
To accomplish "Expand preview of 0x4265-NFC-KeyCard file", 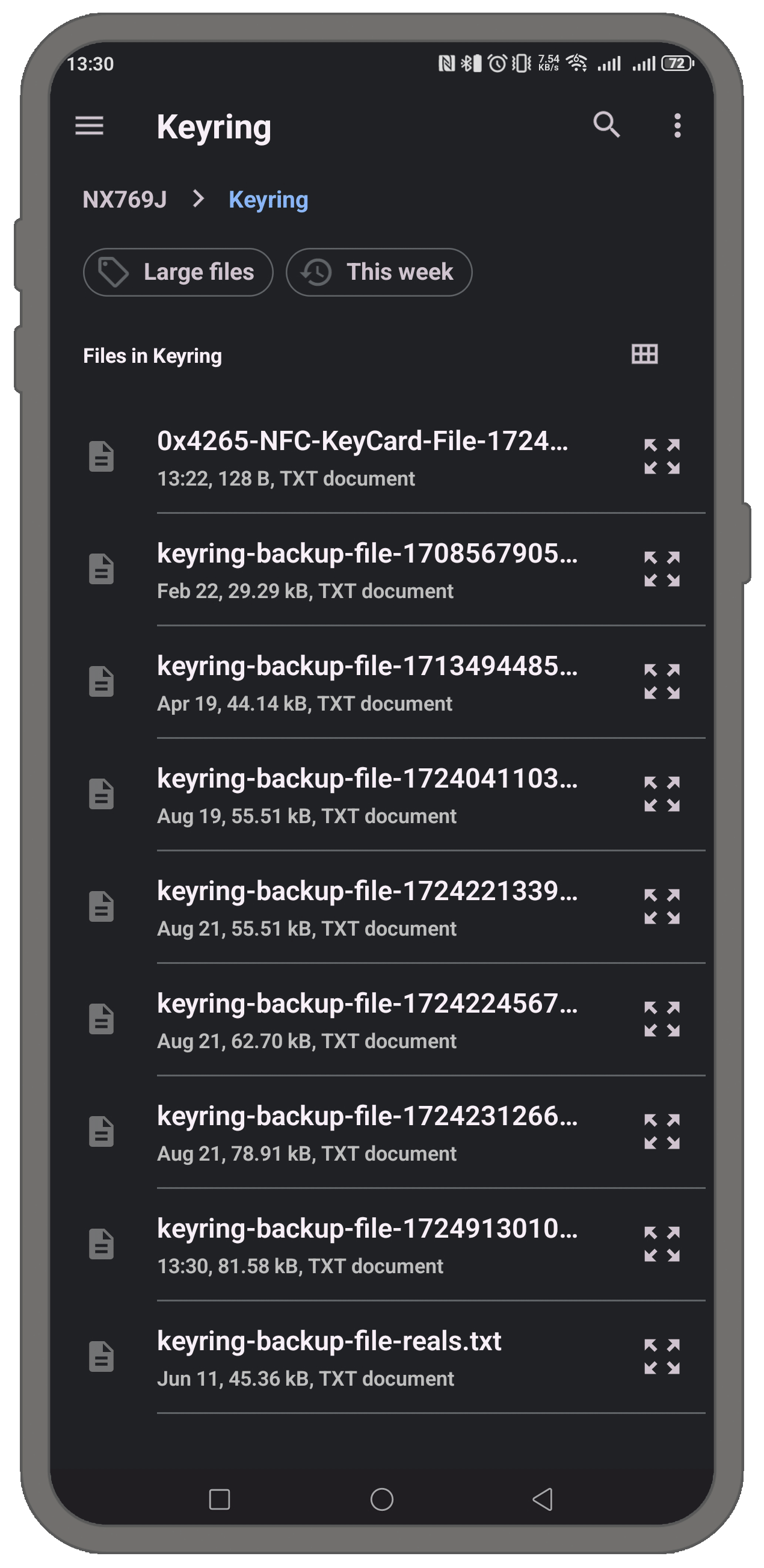I will 662,457.
